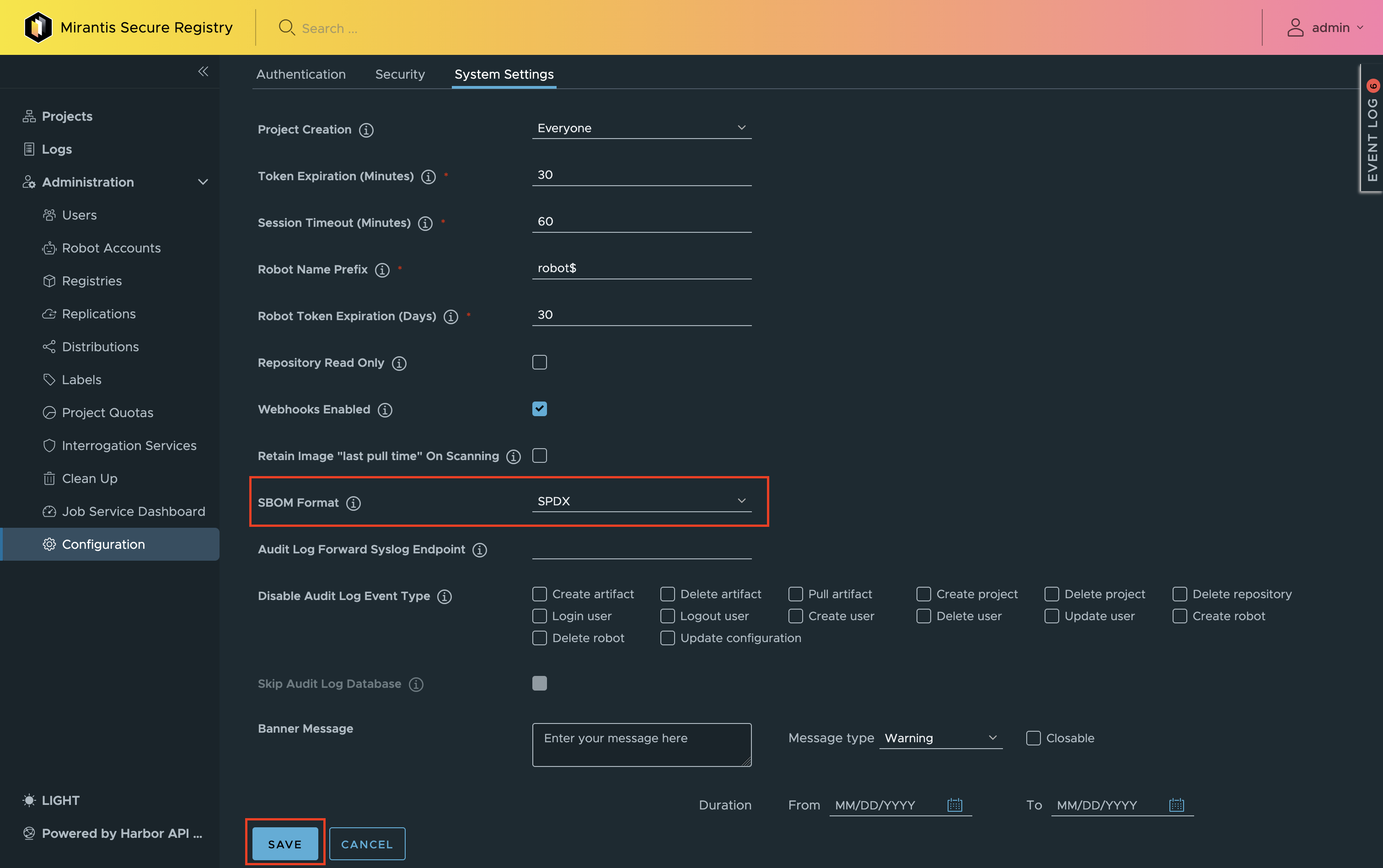This screenshot has width=1383, height=868.
Task: Check the Update configuration audit event
Action: [x=668, y=638]
